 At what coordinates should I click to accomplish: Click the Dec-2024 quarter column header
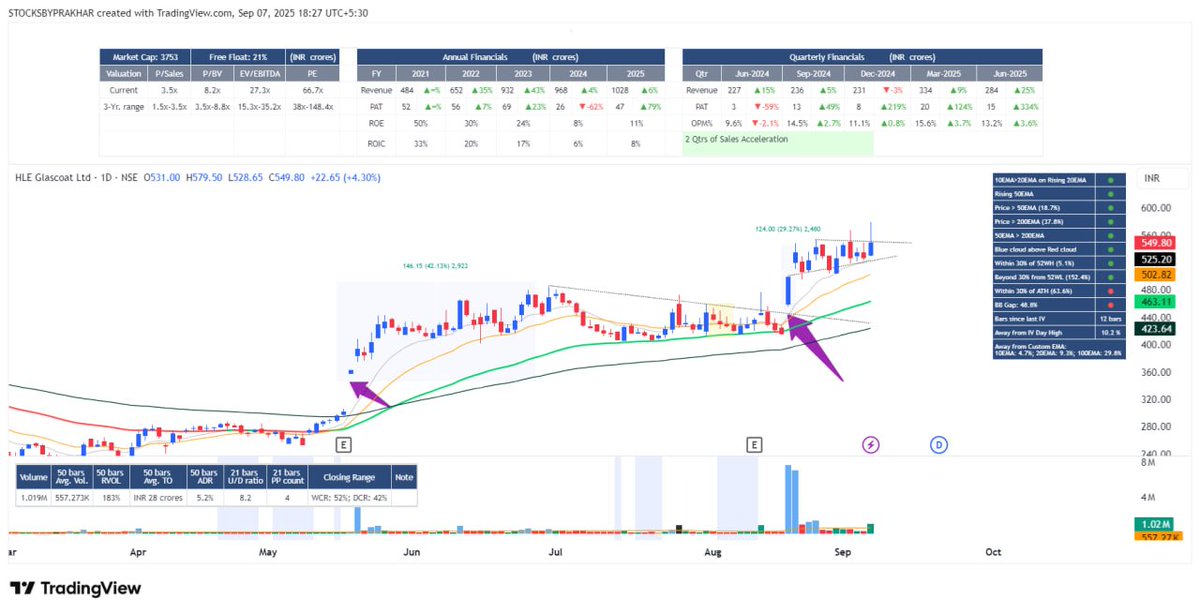pyautogui.click(x=877, y=74)
